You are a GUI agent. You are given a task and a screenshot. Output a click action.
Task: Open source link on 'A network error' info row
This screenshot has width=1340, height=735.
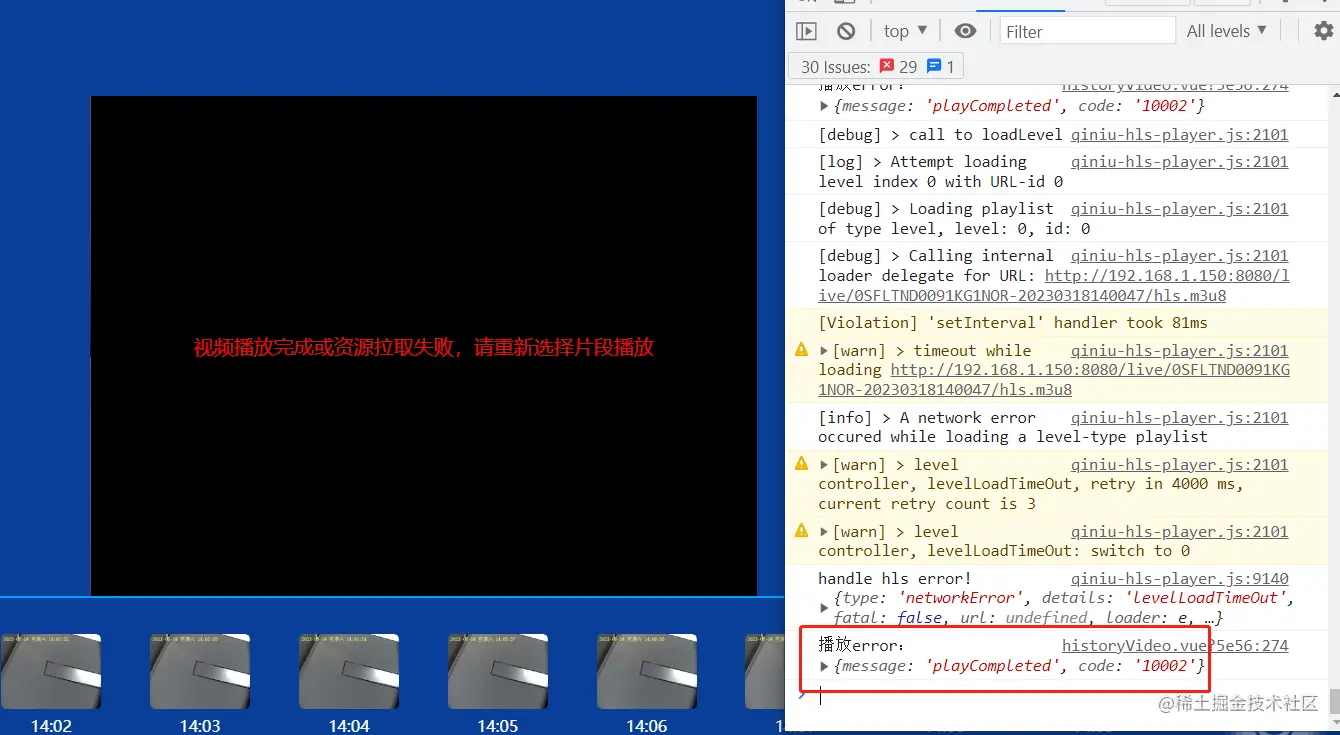click(1179, 418)
